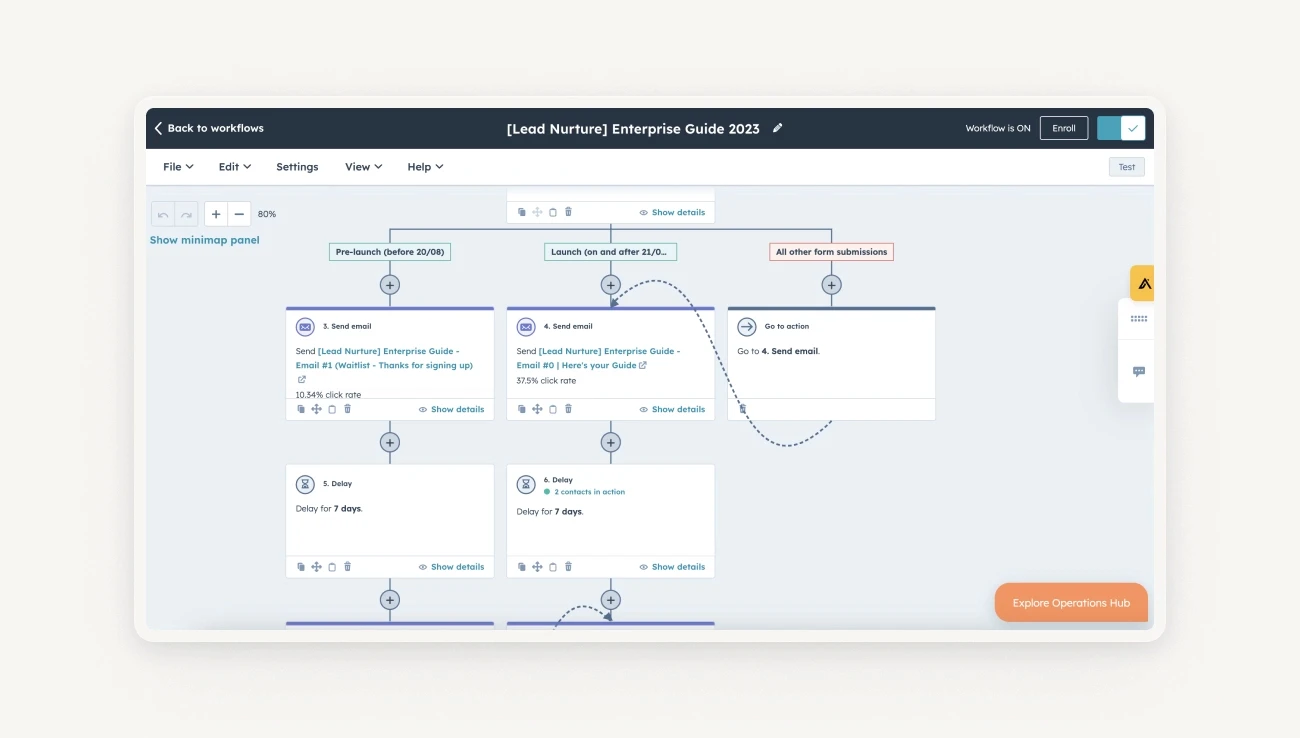1300x738 pixels.
Task: Add action under Launch branch
Action: tap(611, 285)
